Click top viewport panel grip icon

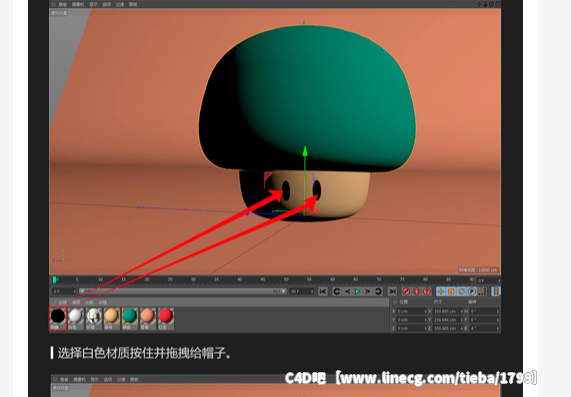click(x=54, y=4)
